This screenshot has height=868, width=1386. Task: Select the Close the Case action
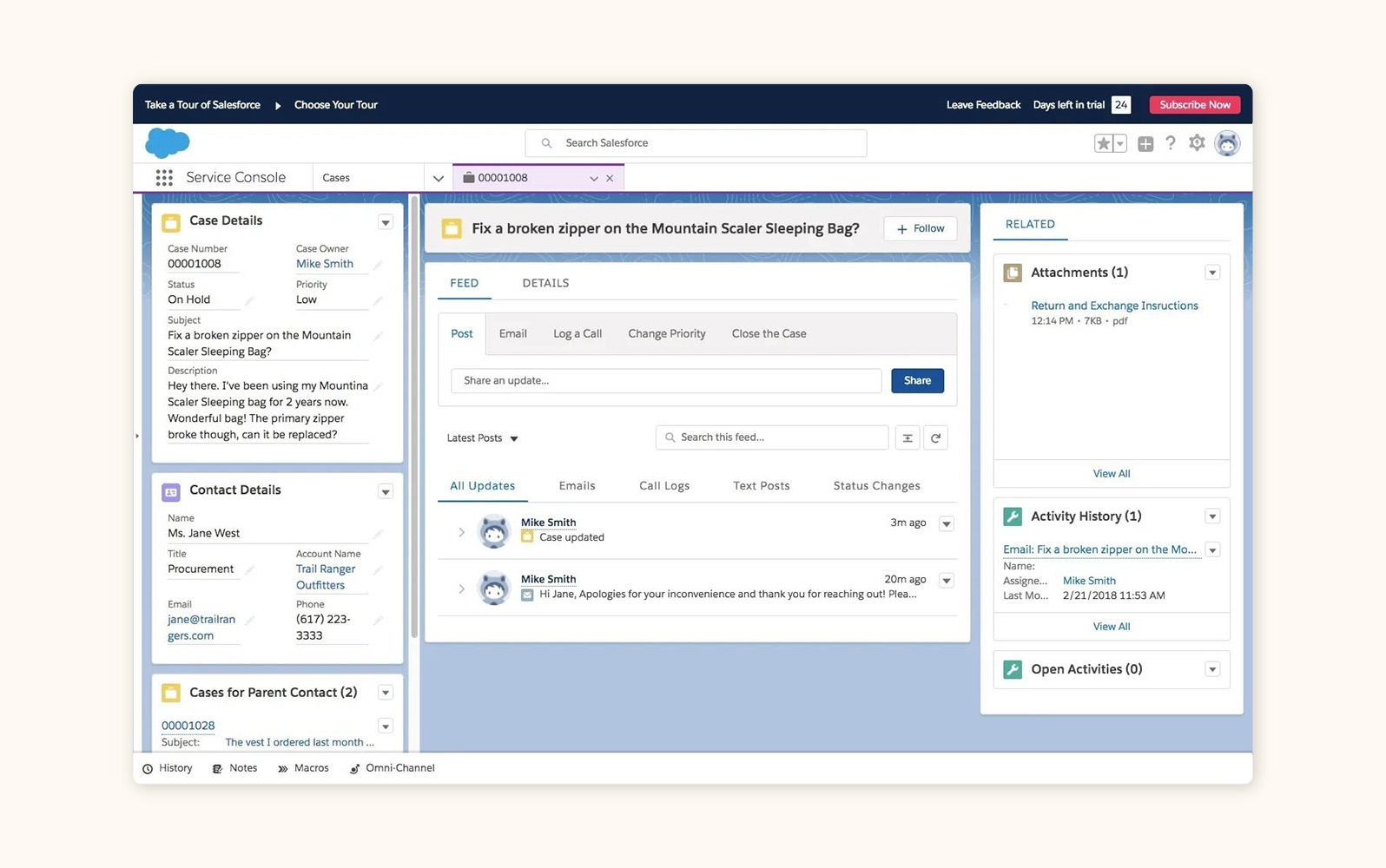click(769, 333)
